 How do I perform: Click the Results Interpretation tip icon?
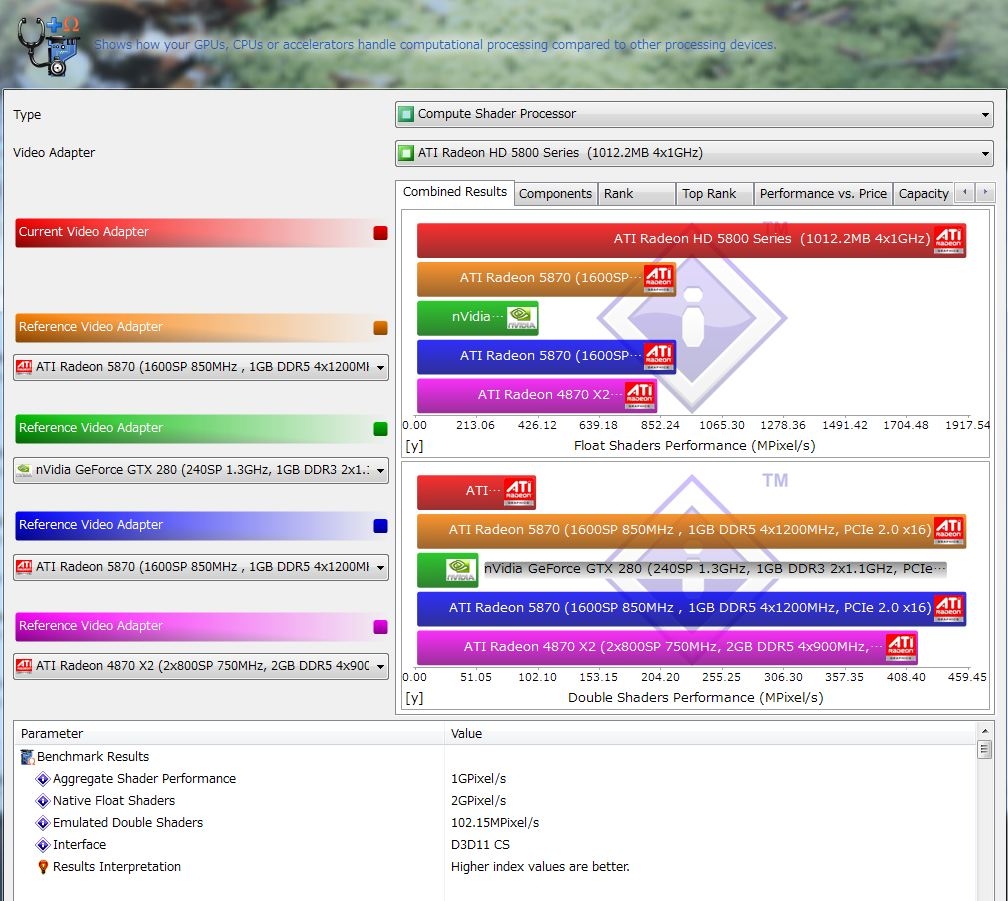click(43, 867)
